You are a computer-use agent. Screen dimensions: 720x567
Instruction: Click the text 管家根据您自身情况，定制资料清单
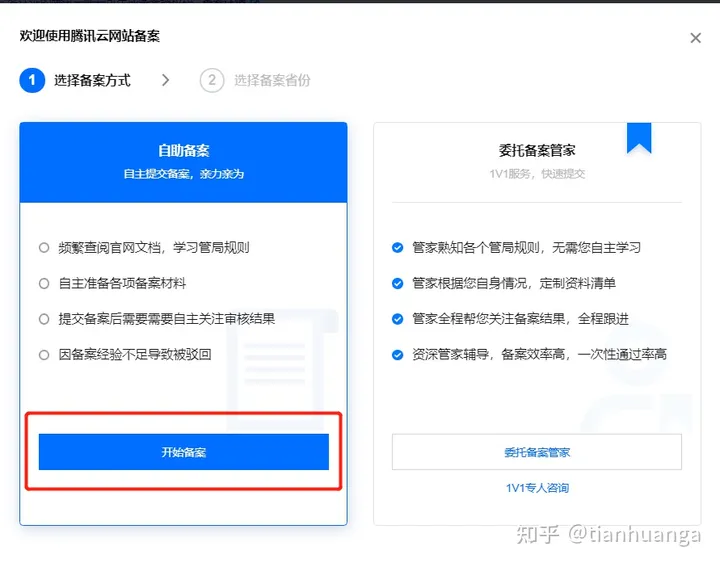pos(514,283)
